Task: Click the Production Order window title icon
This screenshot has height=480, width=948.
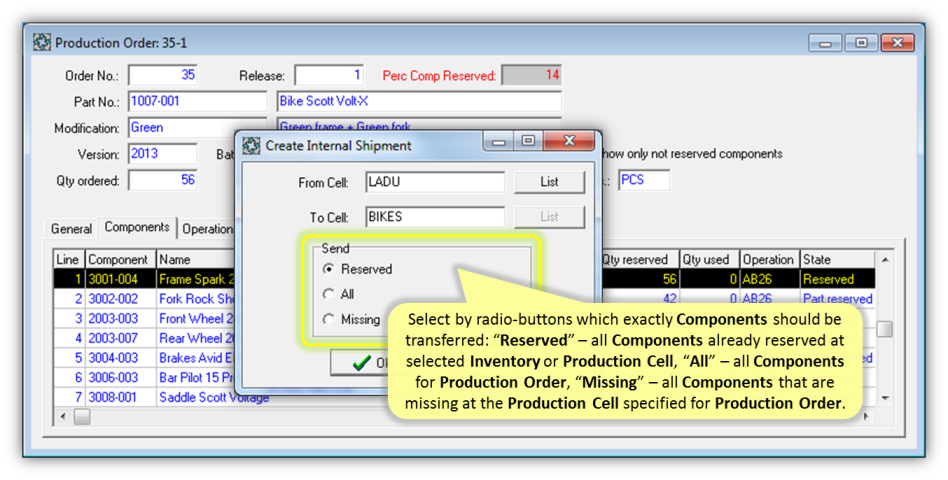Action: point(42,43)
